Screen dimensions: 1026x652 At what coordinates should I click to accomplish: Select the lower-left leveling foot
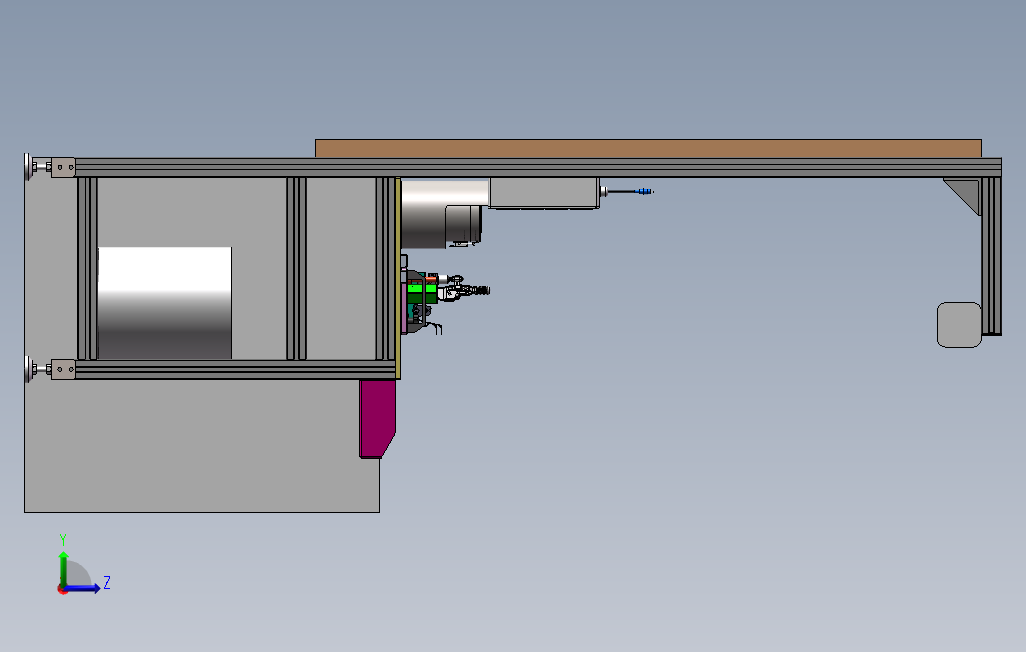pyautogui.click(x=27, y=369)
